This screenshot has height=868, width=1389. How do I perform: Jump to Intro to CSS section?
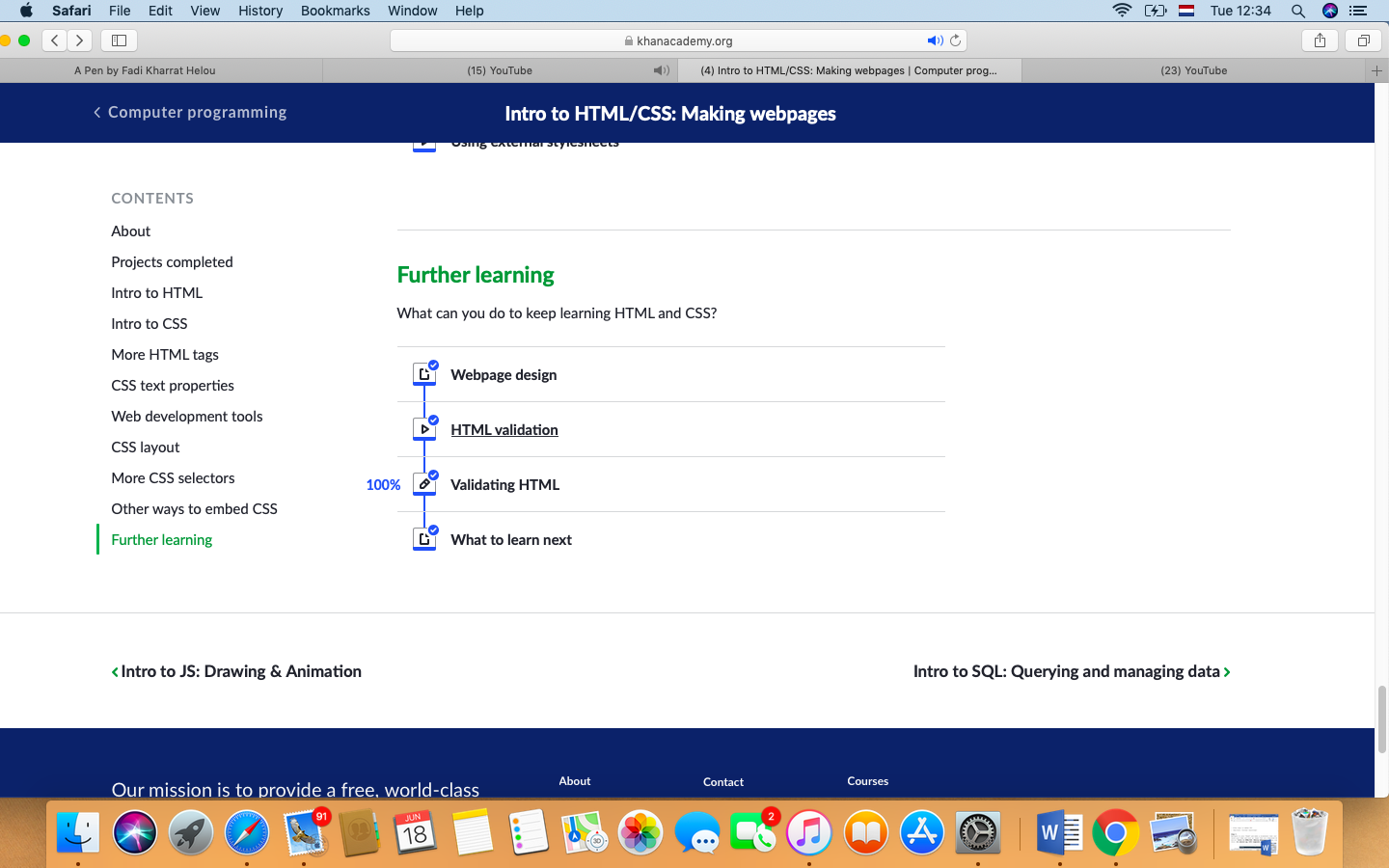(150, 323)
